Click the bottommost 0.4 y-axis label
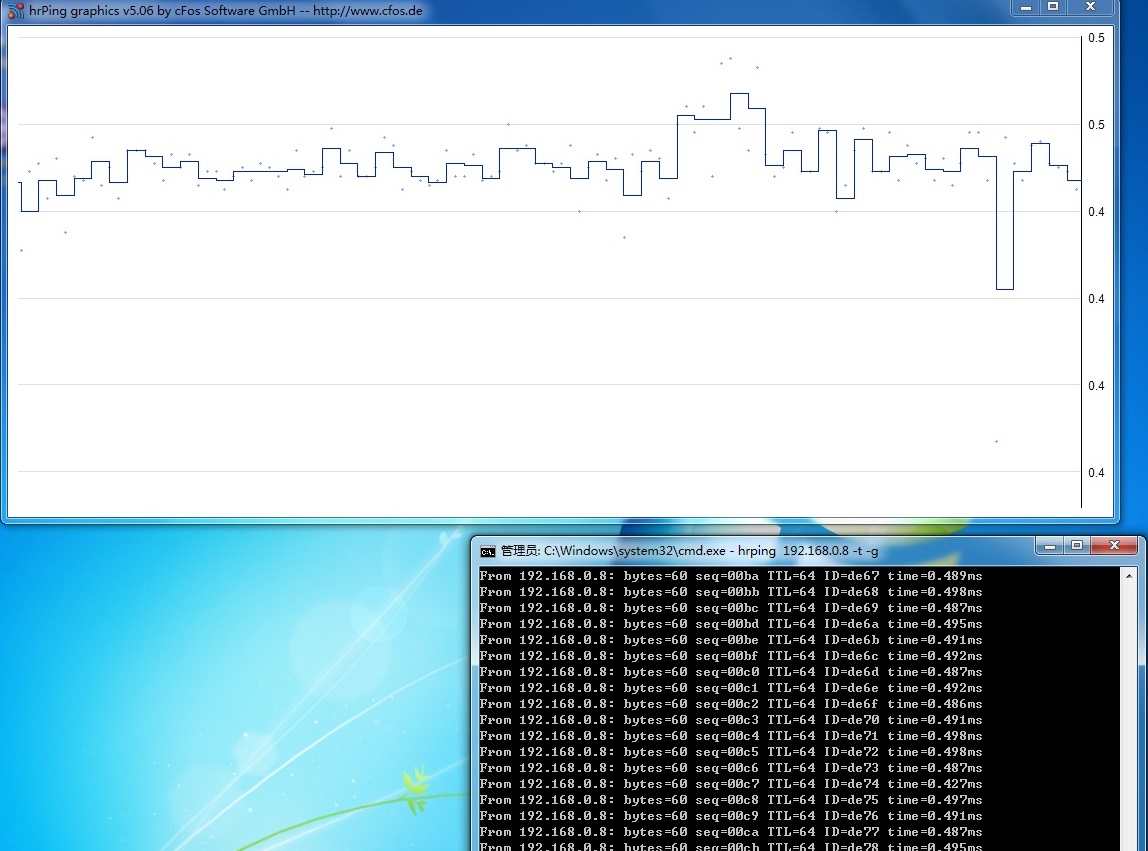This screenshot has height=851, width=1148. coord(1096,473)
